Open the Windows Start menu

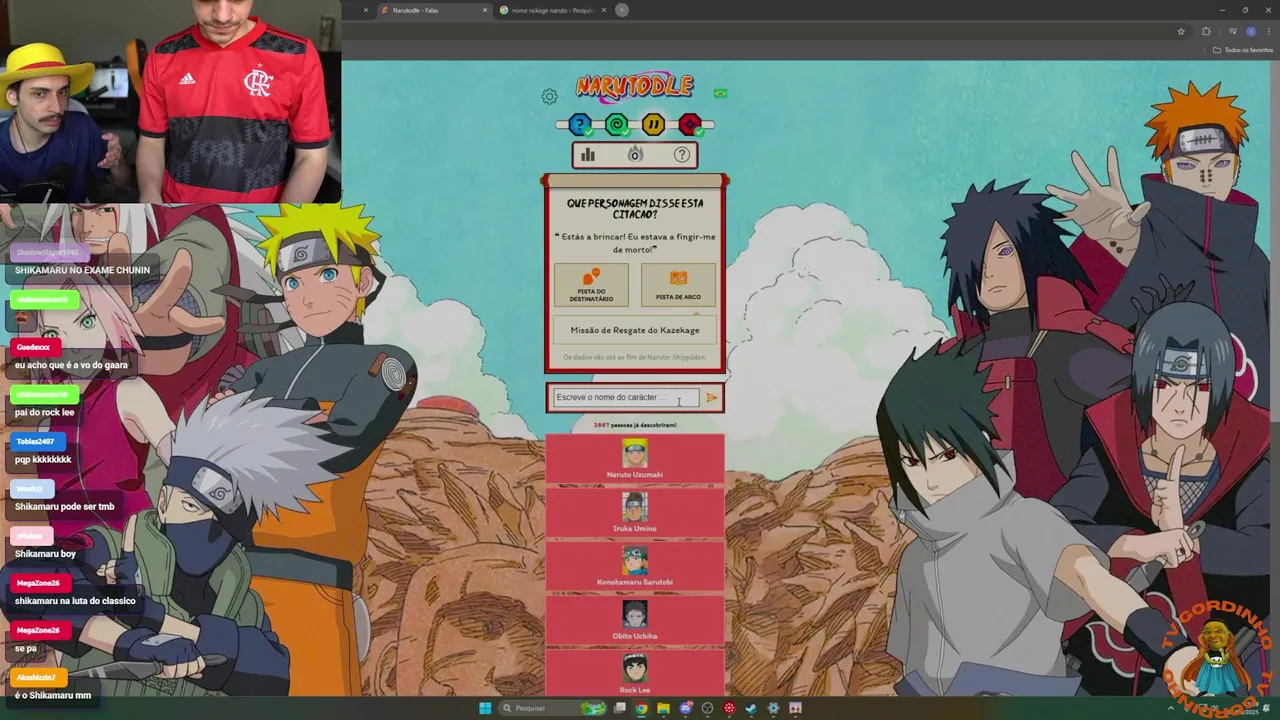coord(485,708)
